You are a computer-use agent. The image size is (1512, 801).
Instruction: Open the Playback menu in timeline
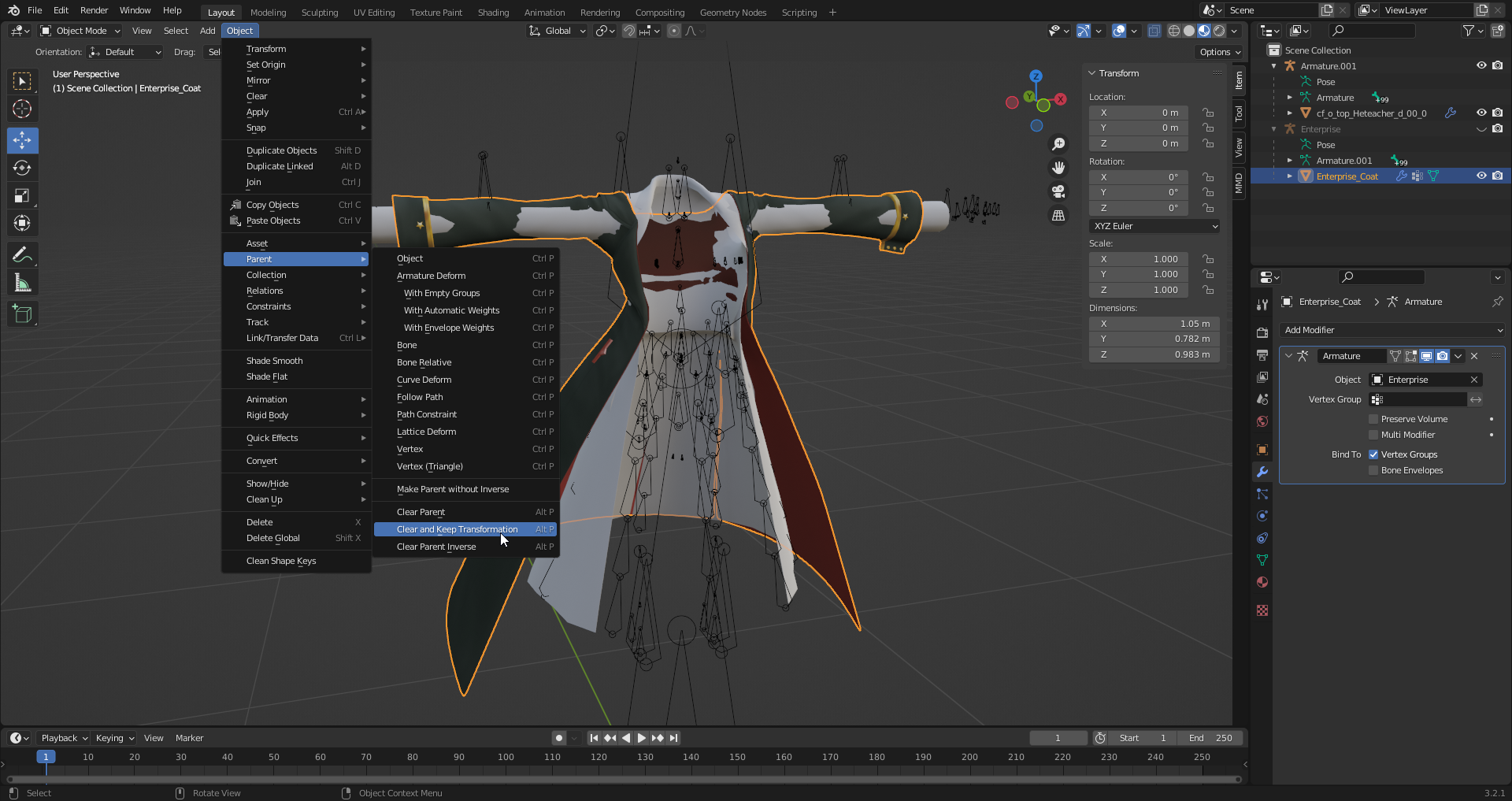click(x=63, y=738)
